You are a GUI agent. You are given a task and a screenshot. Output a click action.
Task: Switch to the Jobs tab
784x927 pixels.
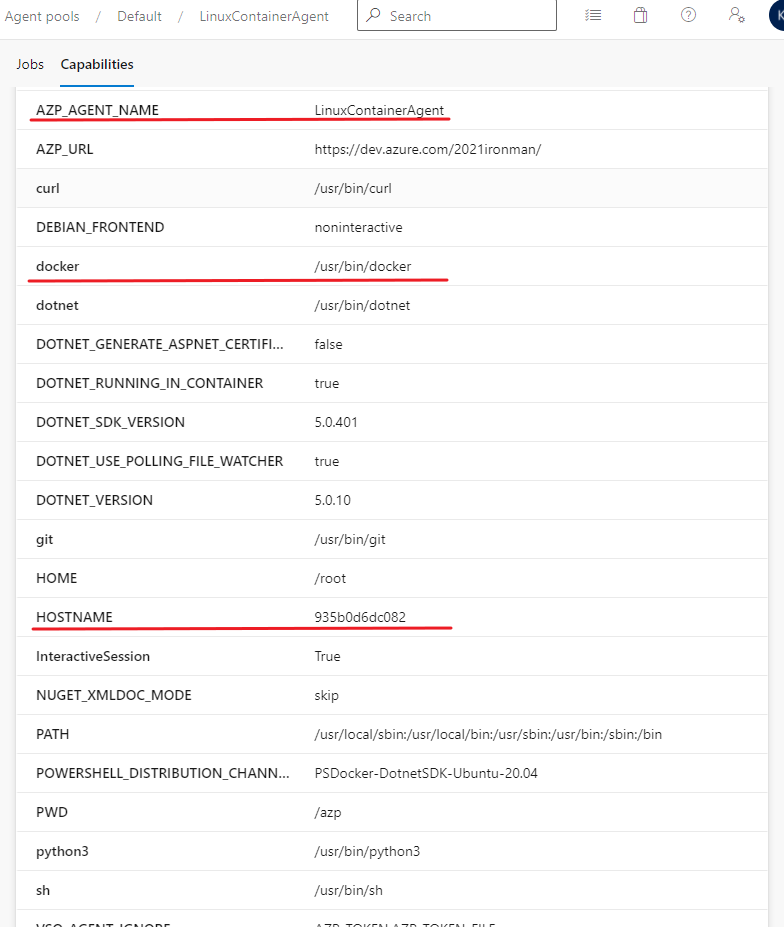30,64
